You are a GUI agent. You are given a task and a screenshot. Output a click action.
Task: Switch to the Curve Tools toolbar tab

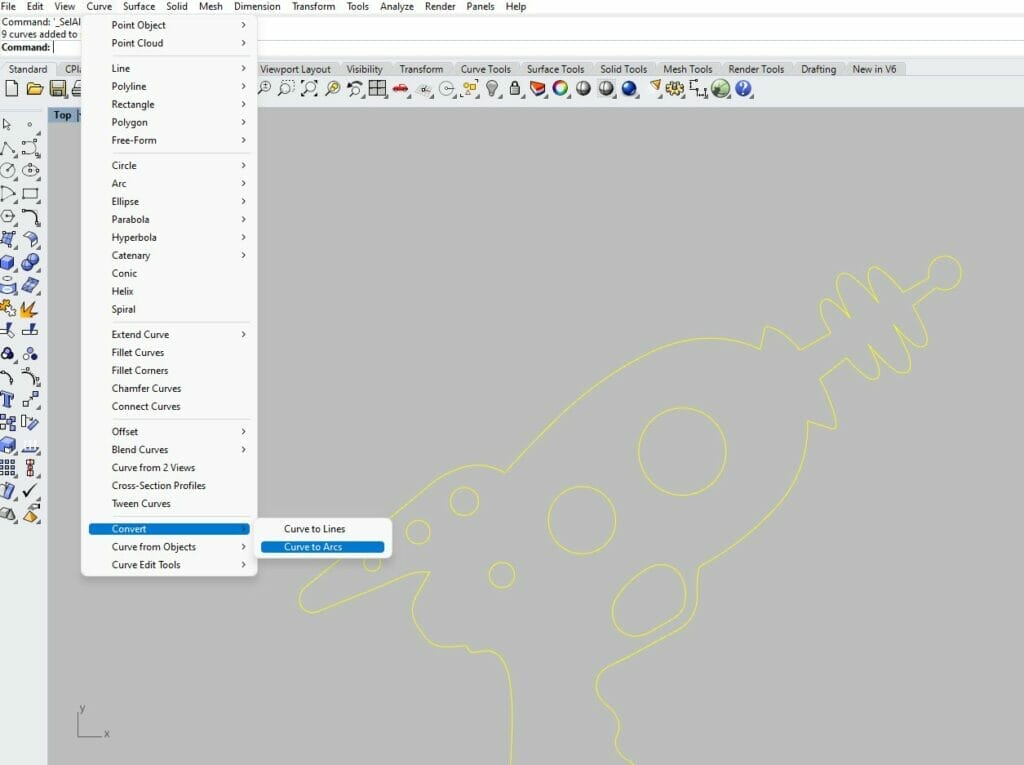pyautogui.click(x=485, y=69)
